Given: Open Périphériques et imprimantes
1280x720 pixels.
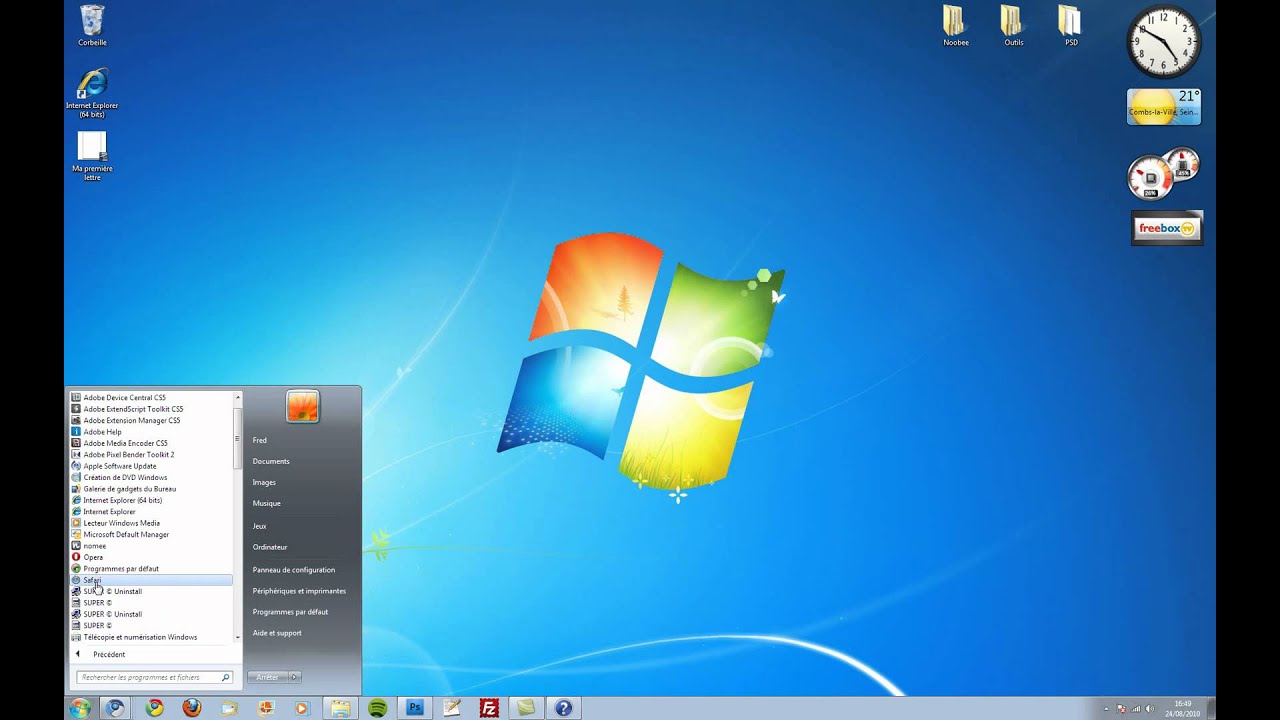Looking at the screenshot, I should [299, 591].
